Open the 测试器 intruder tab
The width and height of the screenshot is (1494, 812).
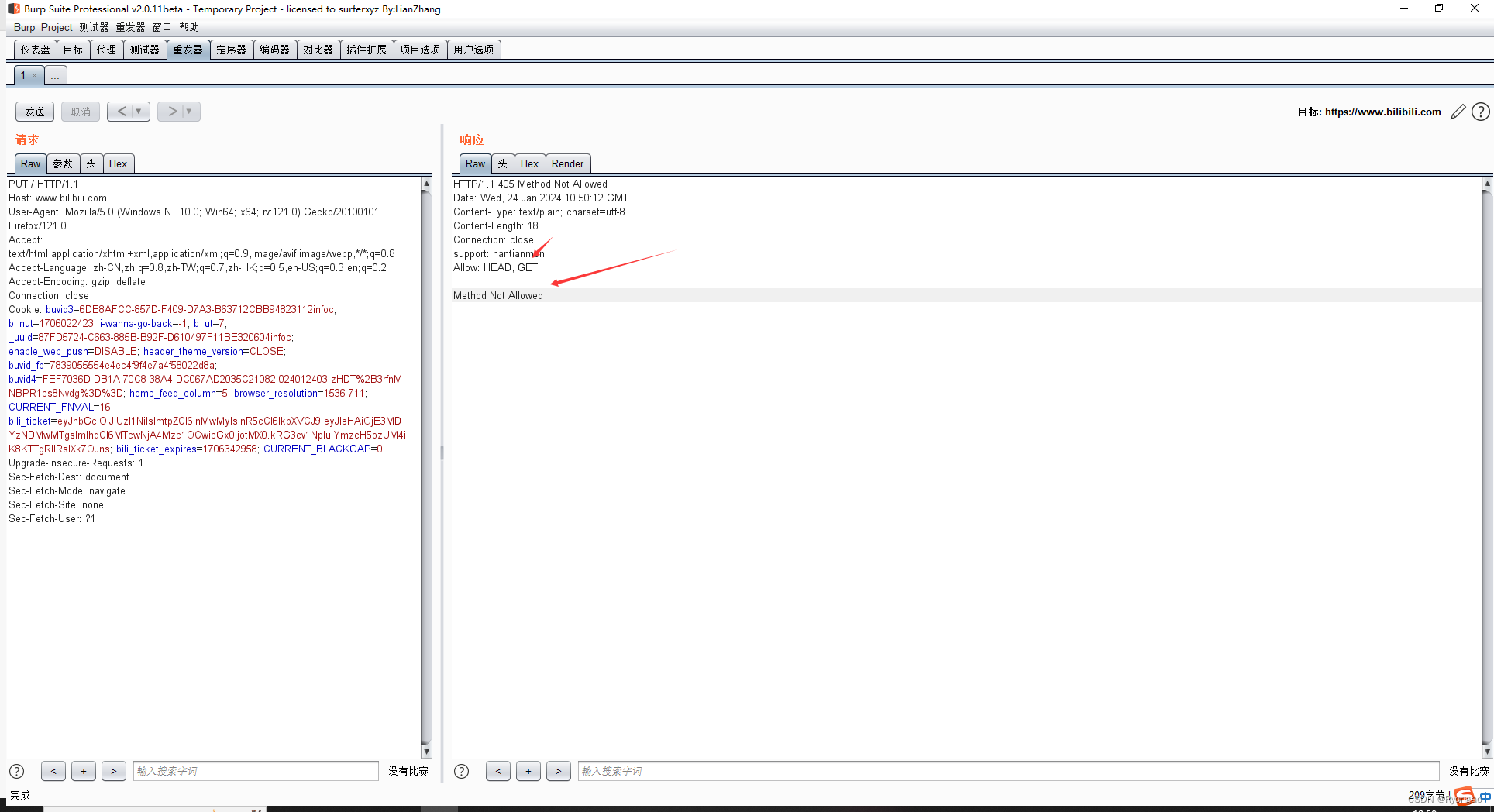pos(145,50)
